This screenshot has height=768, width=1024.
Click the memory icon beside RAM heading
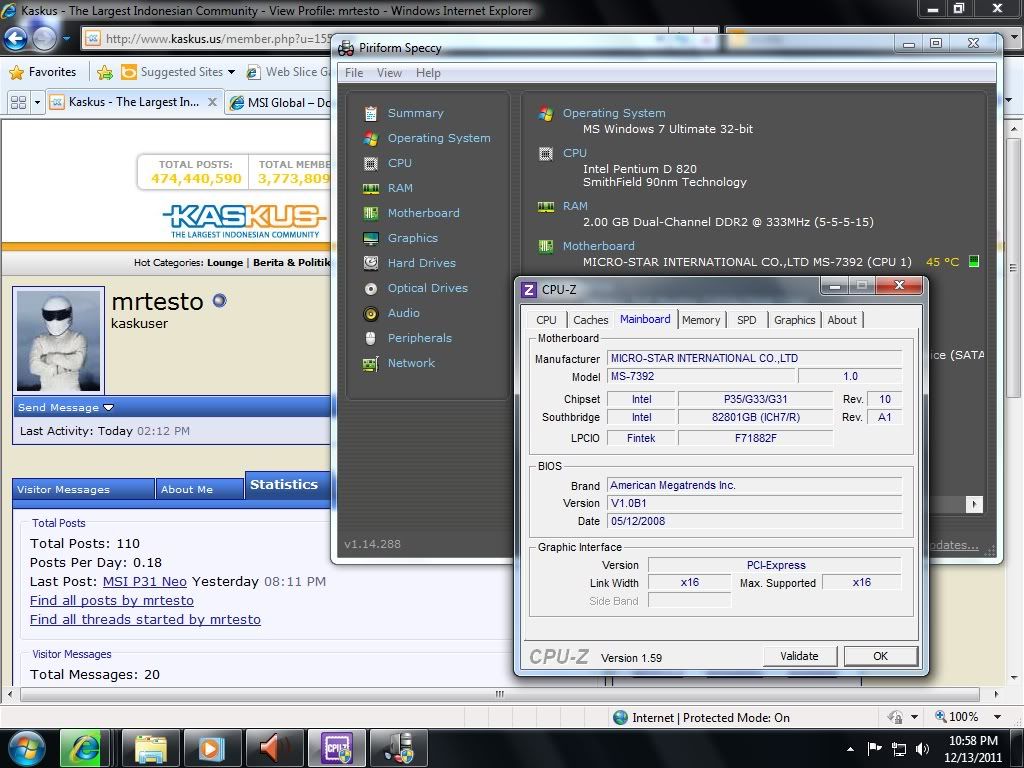pyautogui.click(x=546, y=206)
